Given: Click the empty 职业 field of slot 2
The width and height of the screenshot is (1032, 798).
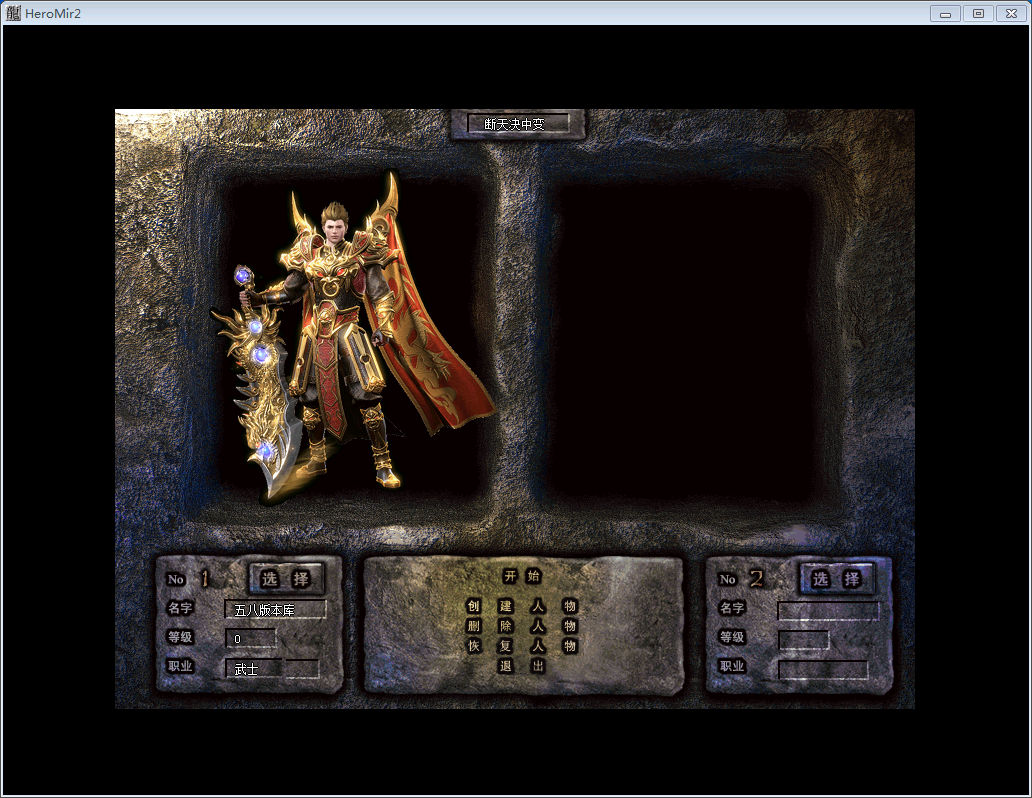Looking at the screenshot, I should [823, 670].
